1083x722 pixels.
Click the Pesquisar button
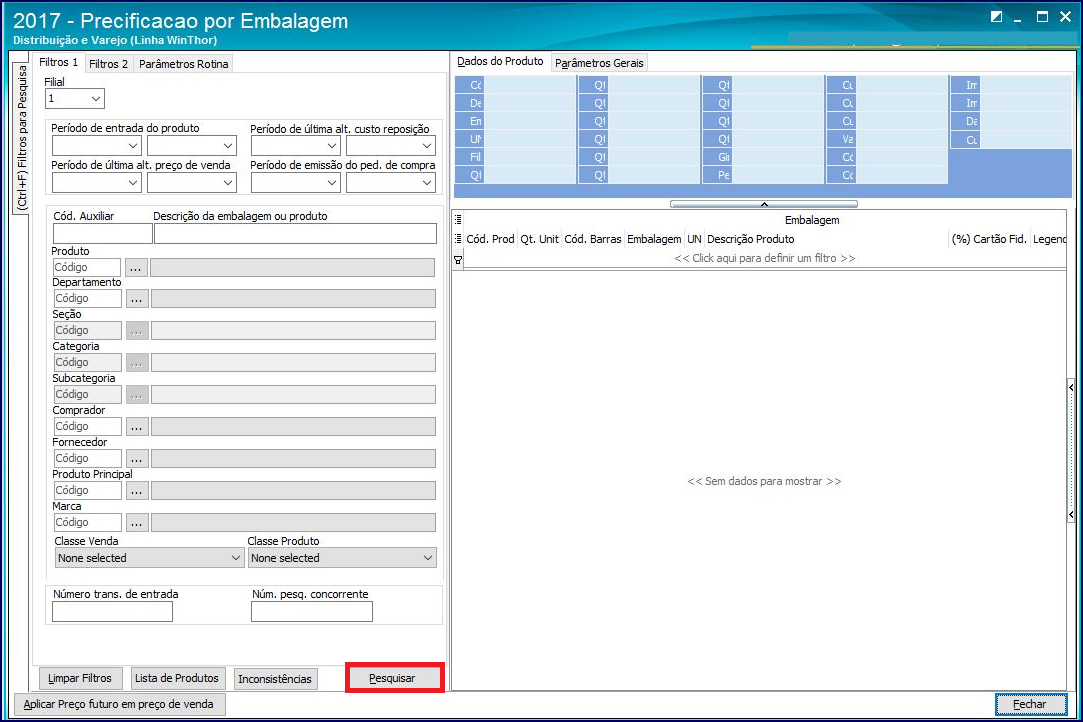pos(392,678)
